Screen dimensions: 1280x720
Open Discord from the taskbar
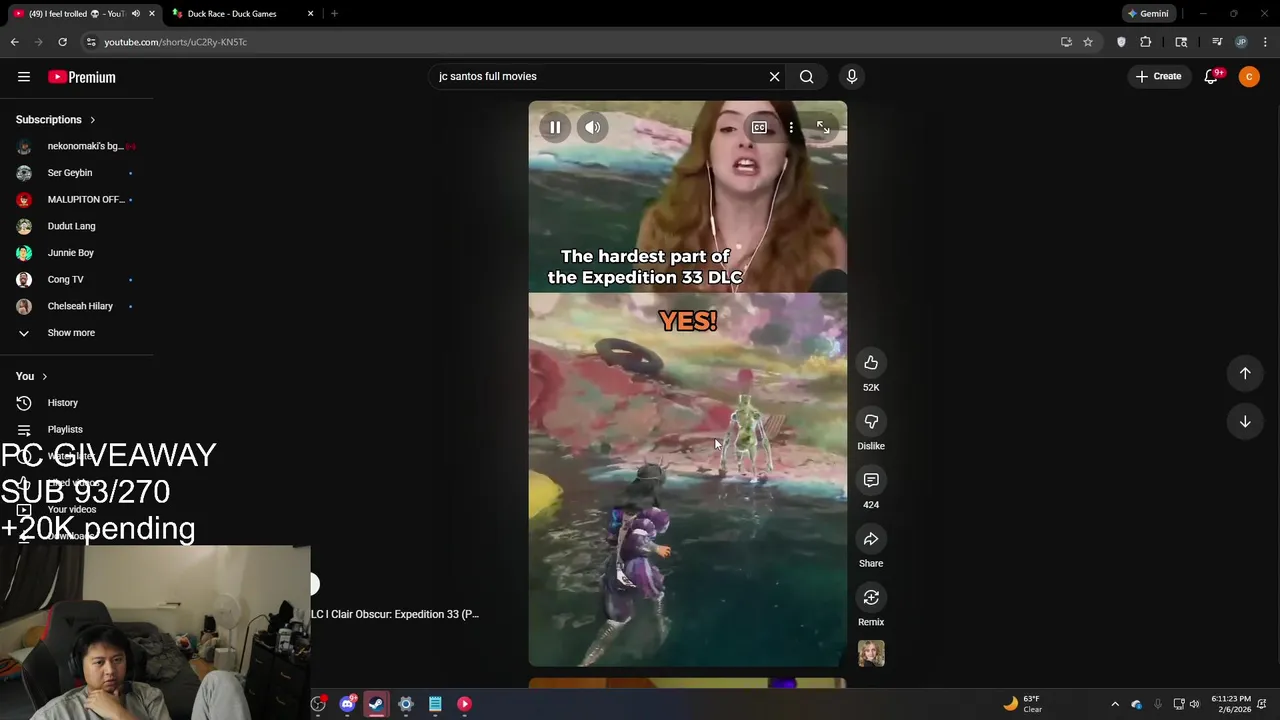[347, 704]
